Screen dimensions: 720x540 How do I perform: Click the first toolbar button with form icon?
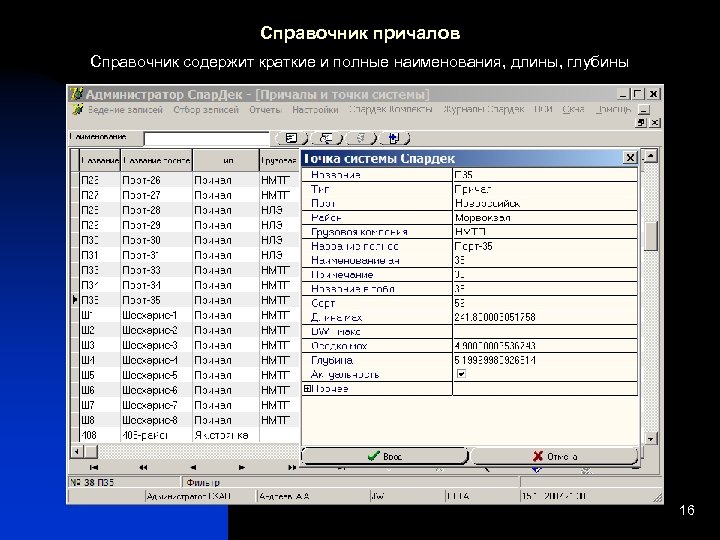click(x=292, y=138)
